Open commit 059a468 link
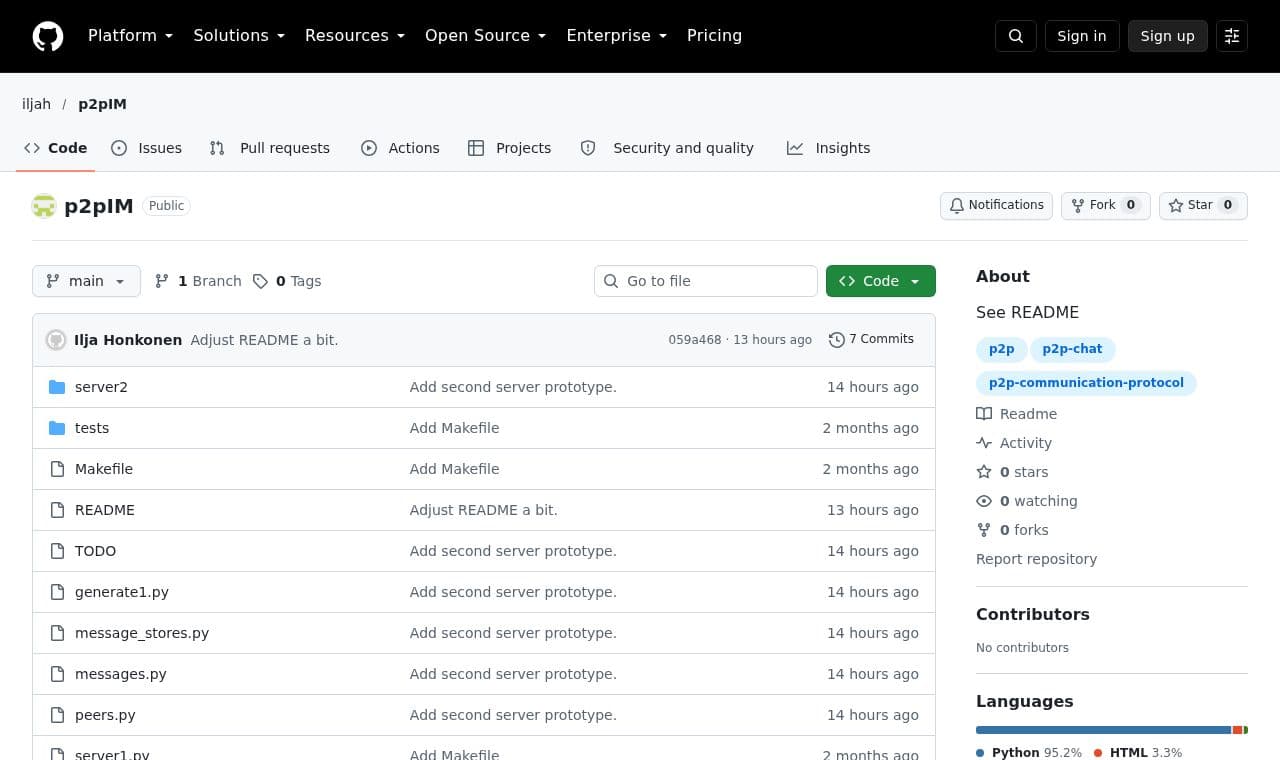 (695, 340)
